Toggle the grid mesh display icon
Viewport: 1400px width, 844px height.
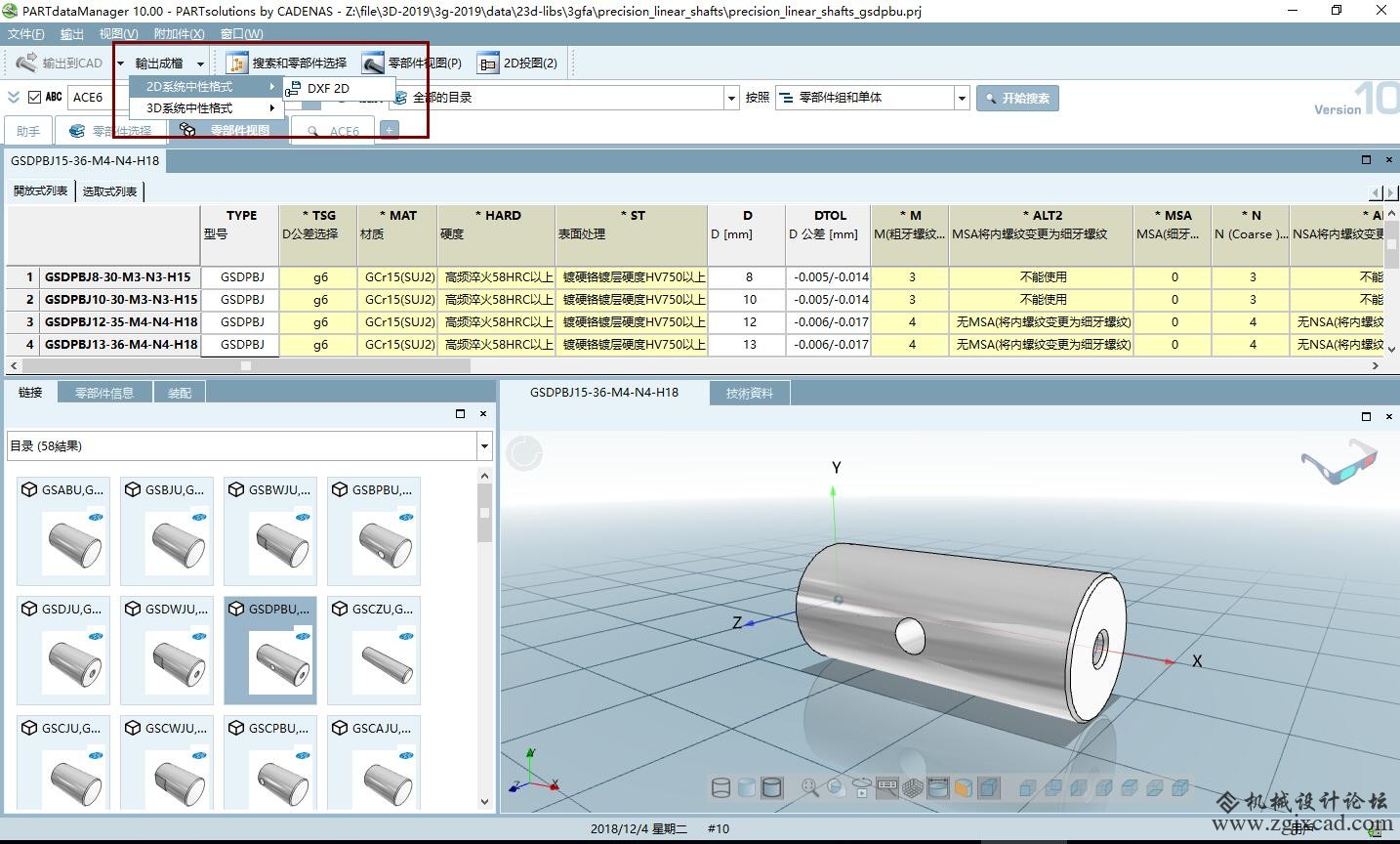pyautogui.click(x=913, y=787)
